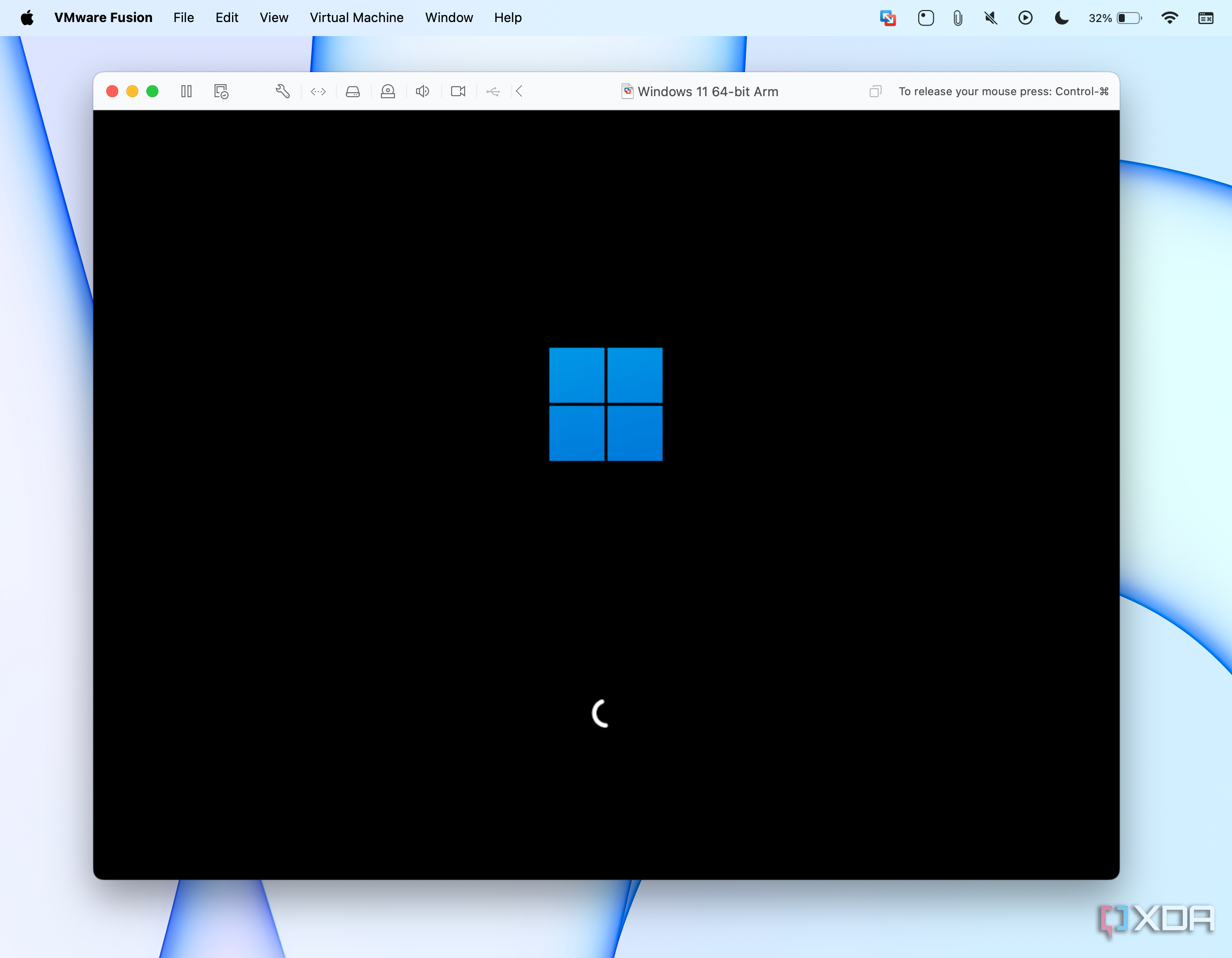Click the screenshot tool menu bar icon
Image resolution: width=1232 pixels, height=958 pixels.
926,18
